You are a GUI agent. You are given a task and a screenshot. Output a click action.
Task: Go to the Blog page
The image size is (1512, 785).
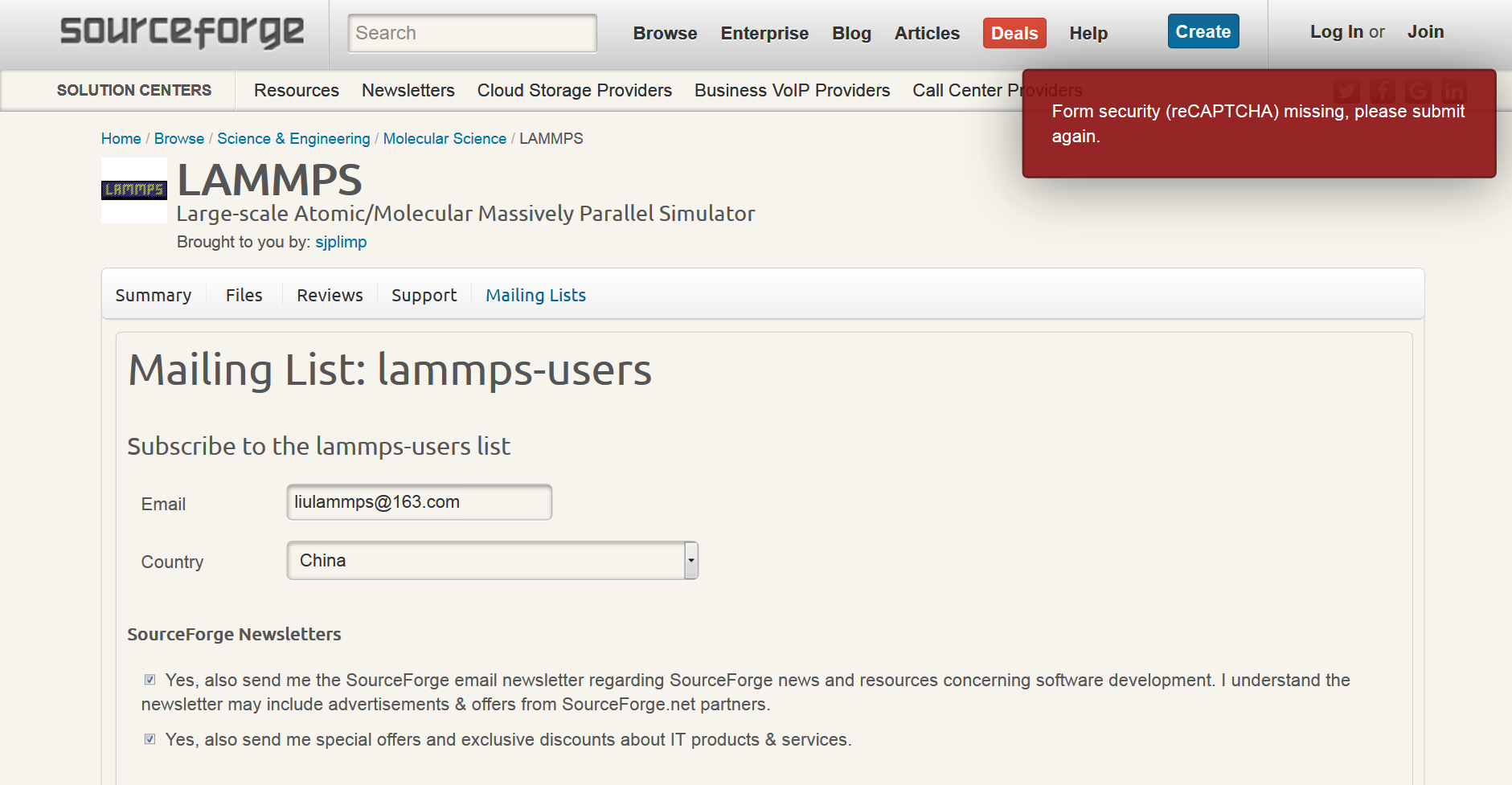851,33
